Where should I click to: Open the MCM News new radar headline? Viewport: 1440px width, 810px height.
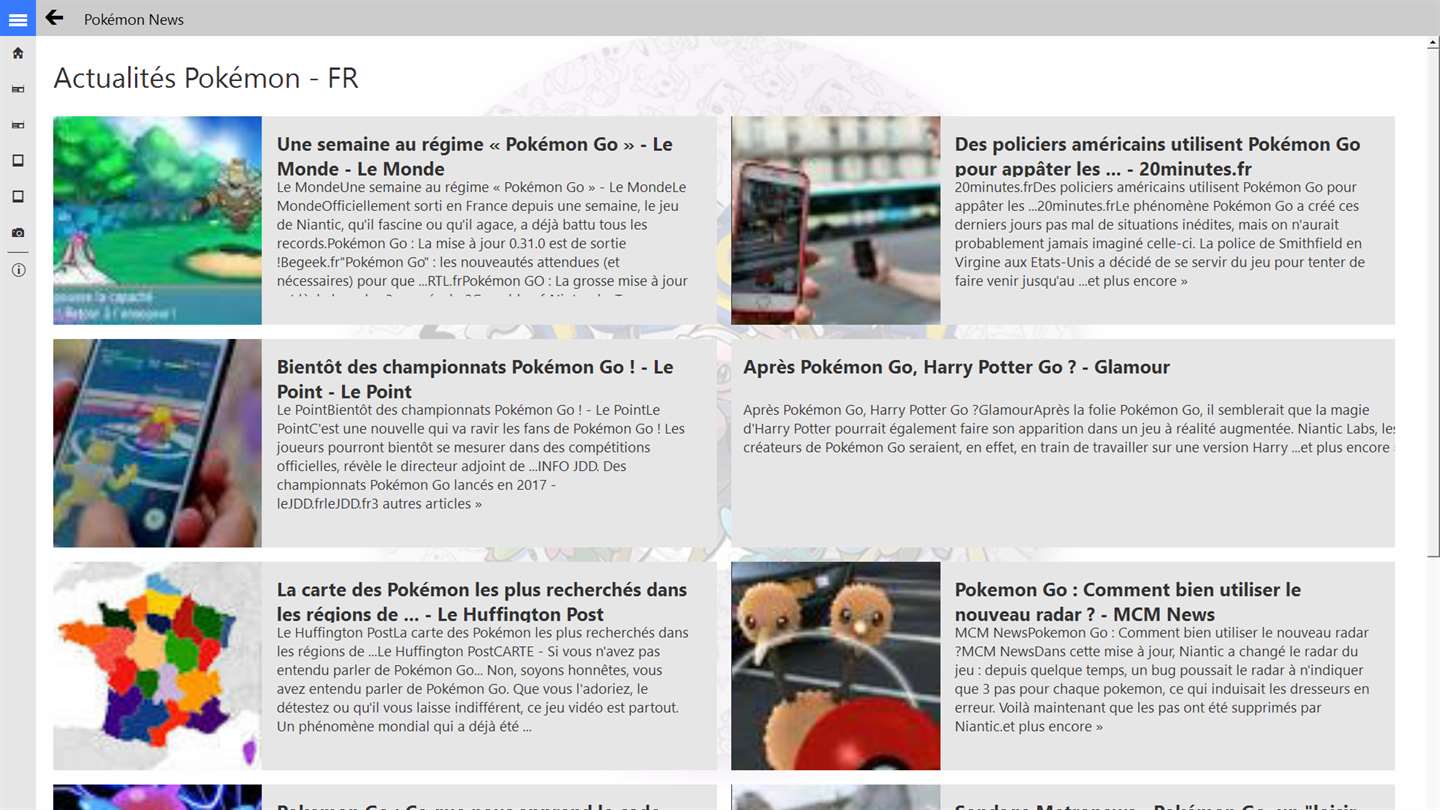[1128, 602]
